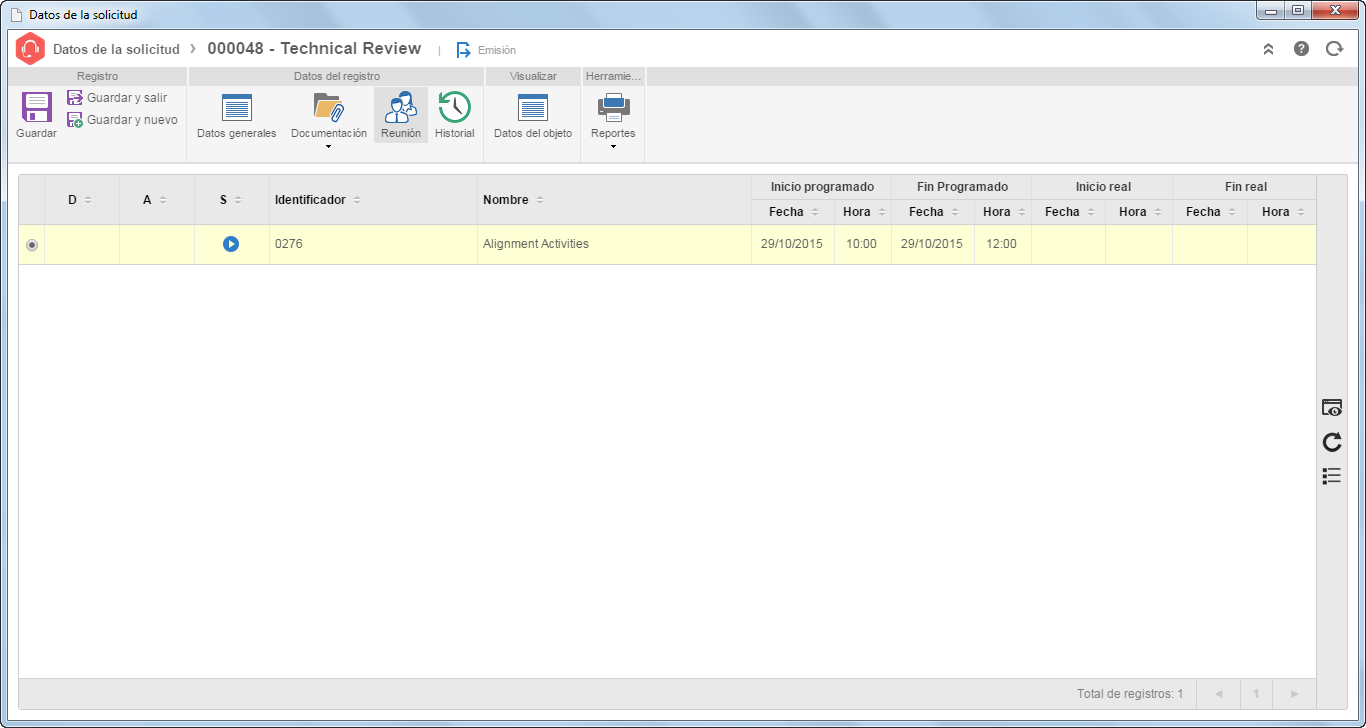Click Guardar y nuevo button

pyautogui.click(x=122, y=120)
